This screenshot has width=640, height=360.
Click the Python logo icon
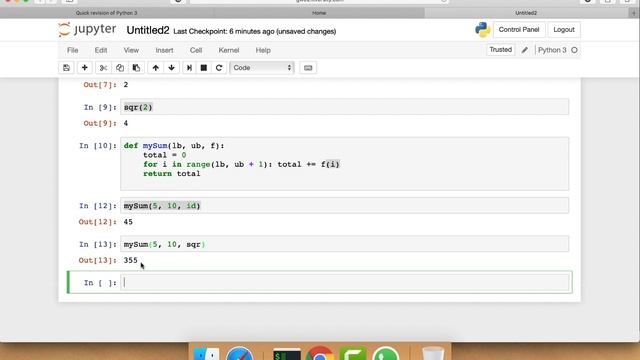pyautogui.click(x=482, y=30)
